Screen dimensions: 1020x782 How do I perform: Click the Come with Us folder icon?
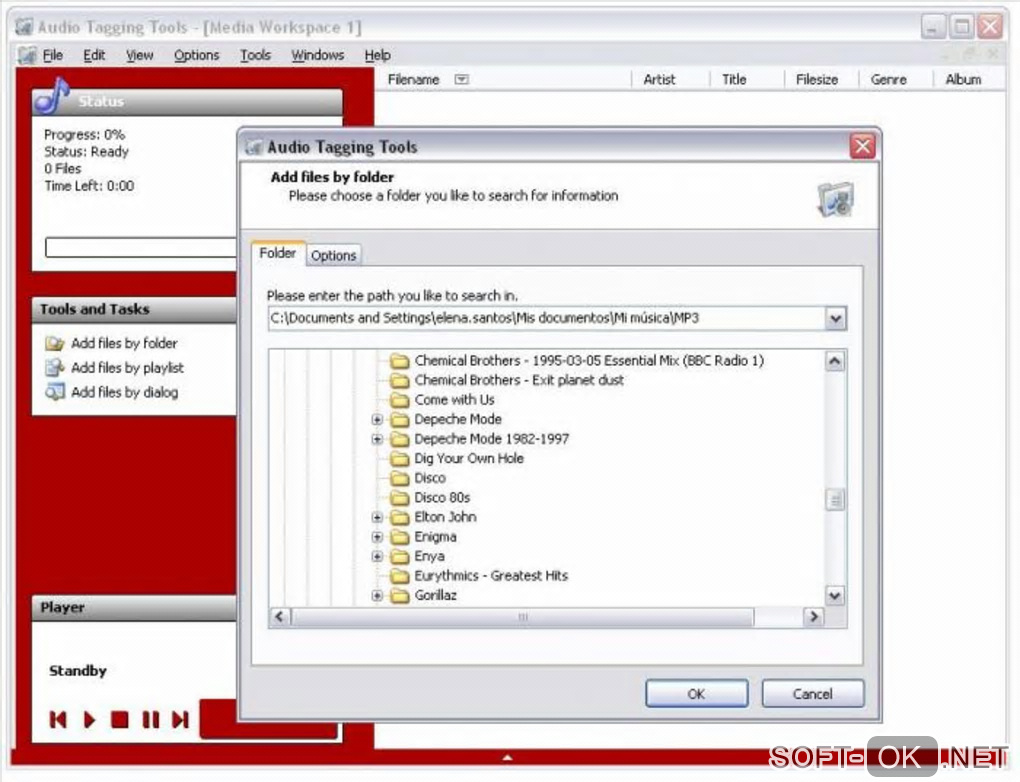point(399,399)
